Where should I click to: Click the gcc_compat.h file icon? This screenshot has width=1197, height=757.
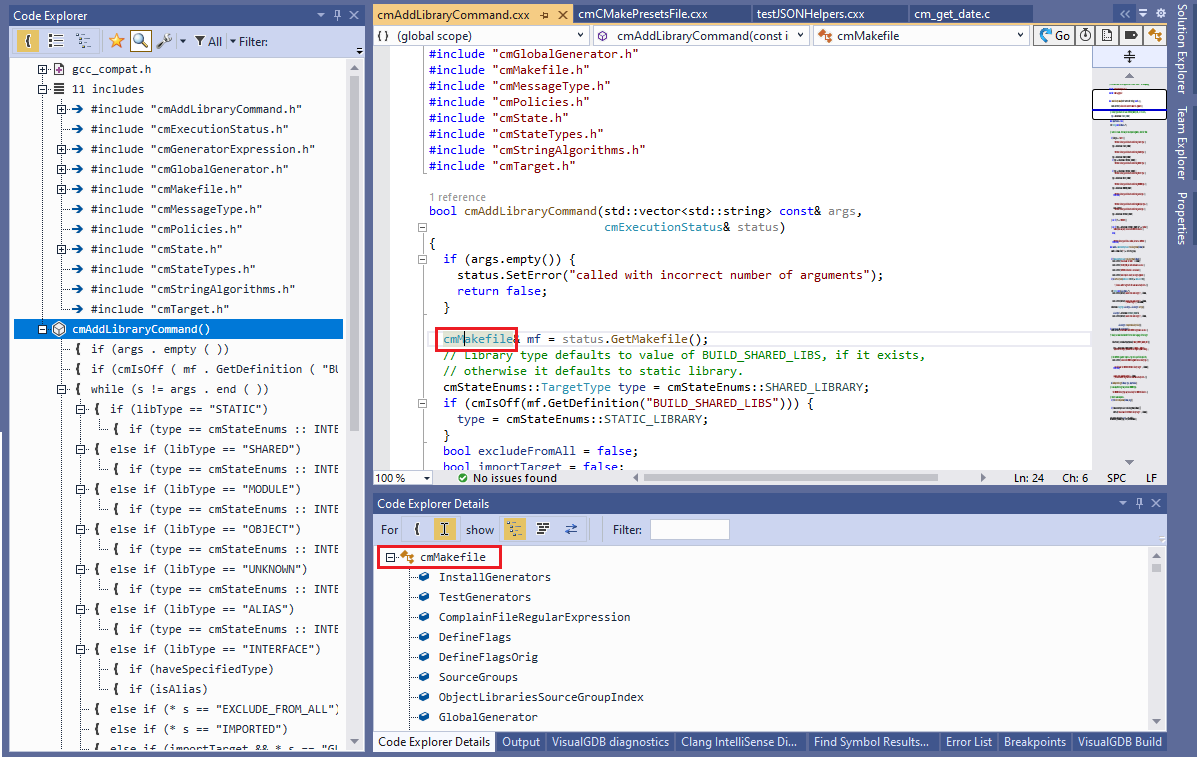coord(59,69)
